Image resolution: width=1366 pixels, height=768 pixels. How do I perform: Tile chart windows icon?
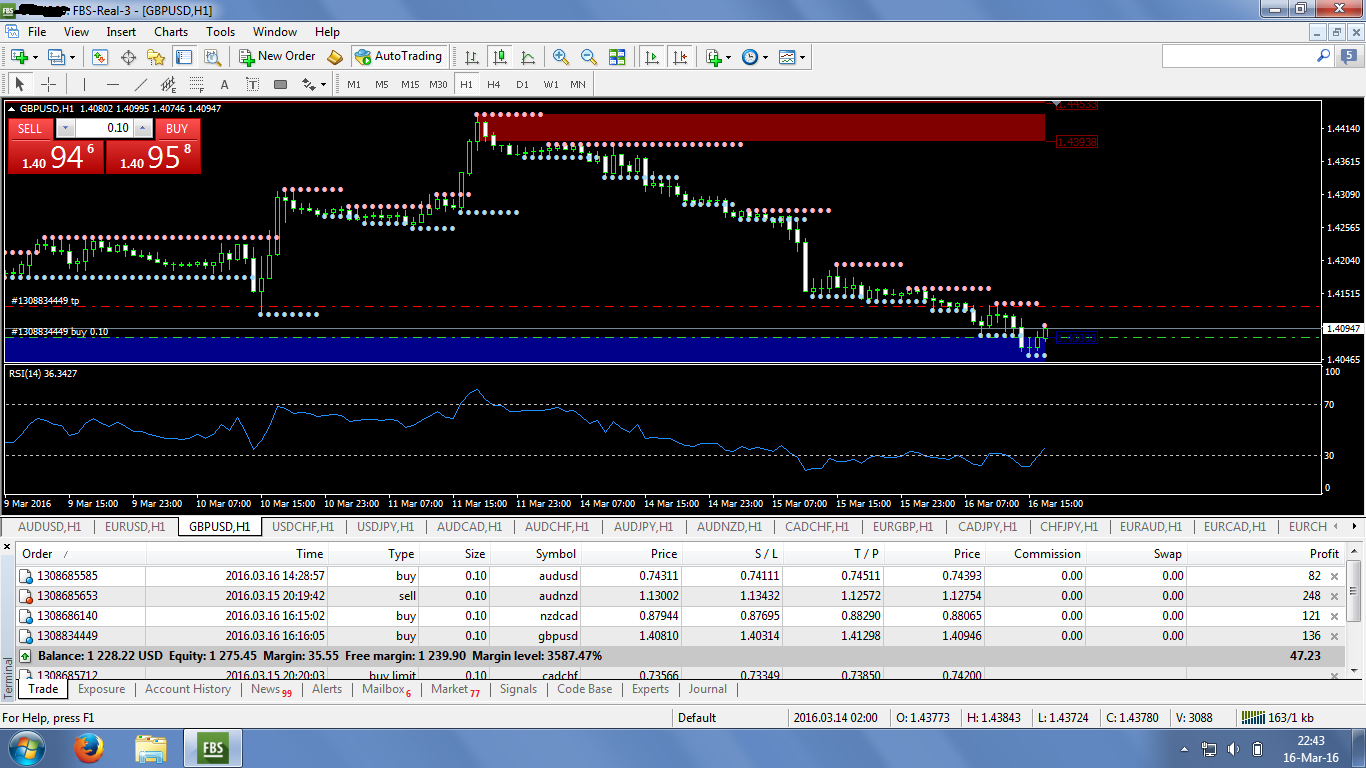coord(617,57)
